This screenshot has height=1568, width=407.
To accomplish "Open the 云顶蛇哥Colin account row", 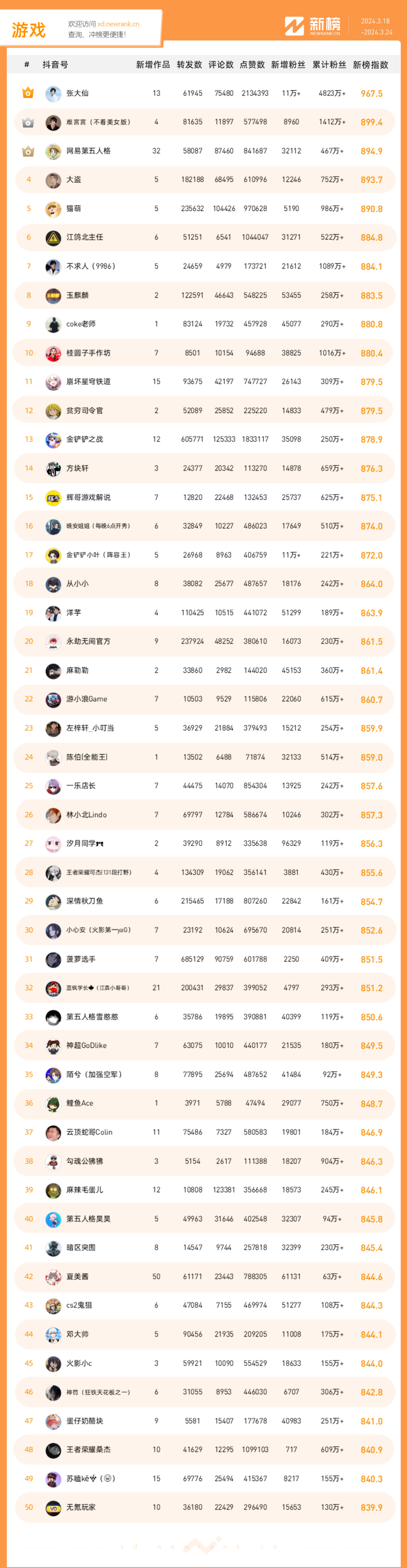I will click(x=204, y=1132).
